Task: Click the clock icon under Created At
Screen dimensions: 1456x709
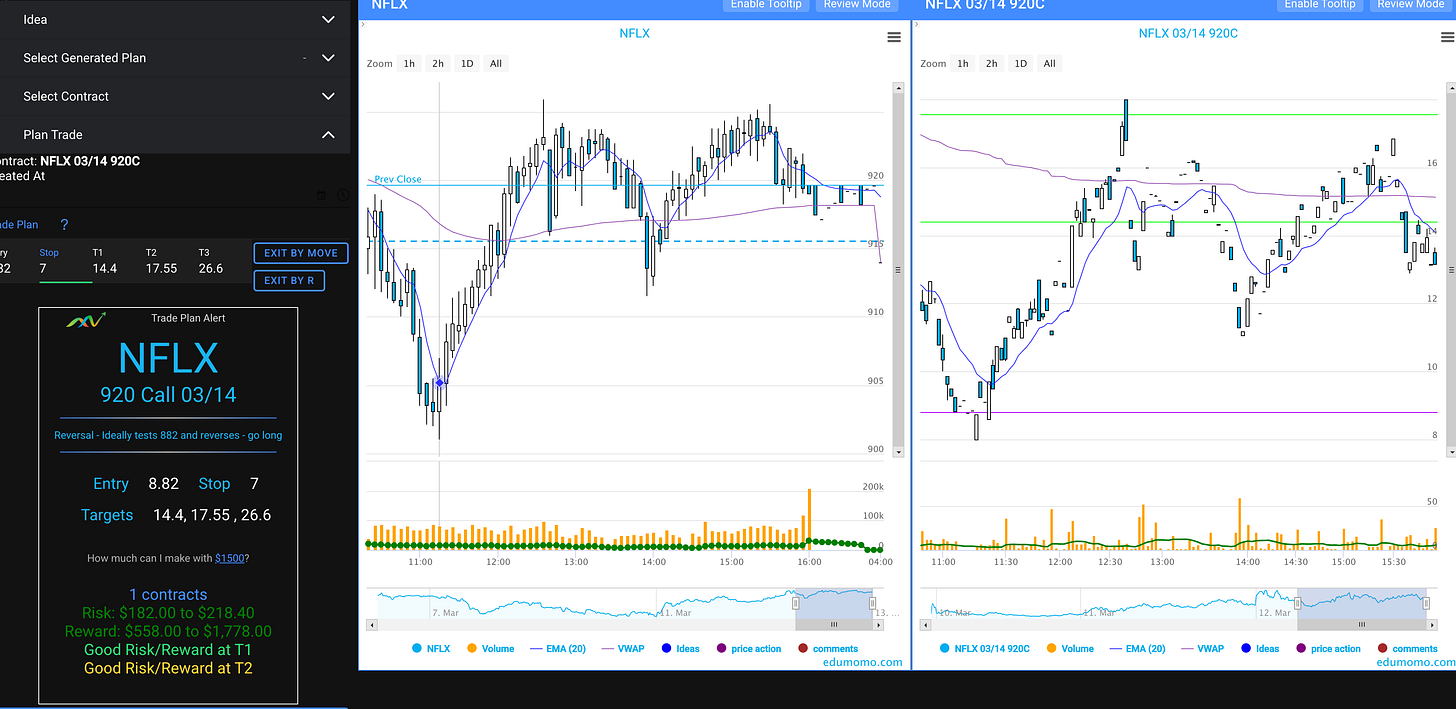Action: [342, 196]
